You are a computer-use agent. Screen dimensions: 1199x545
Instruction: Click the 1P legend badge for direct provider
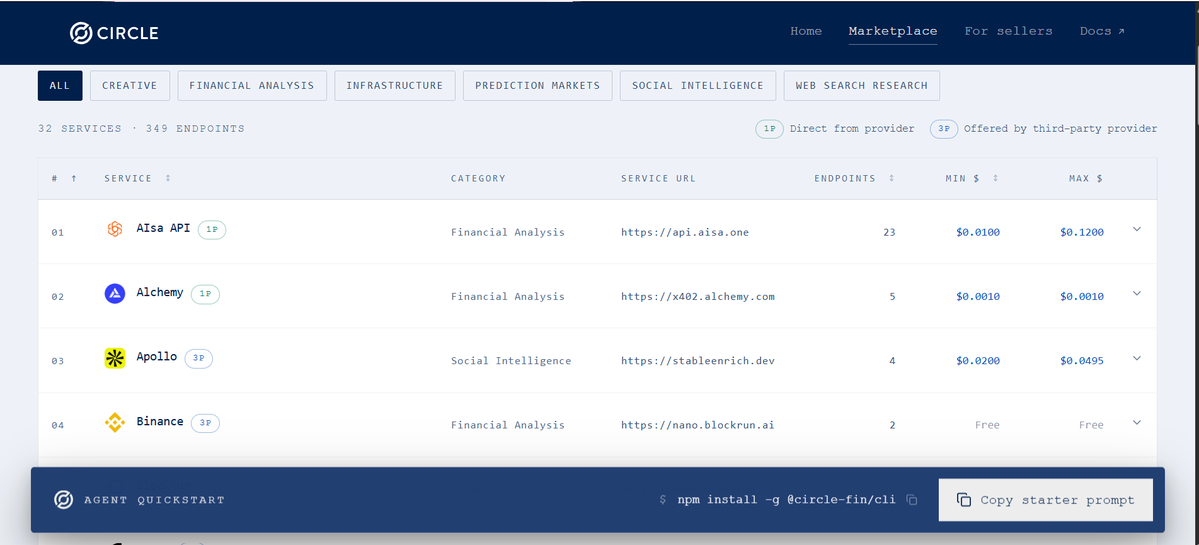(x=769, y=129)
